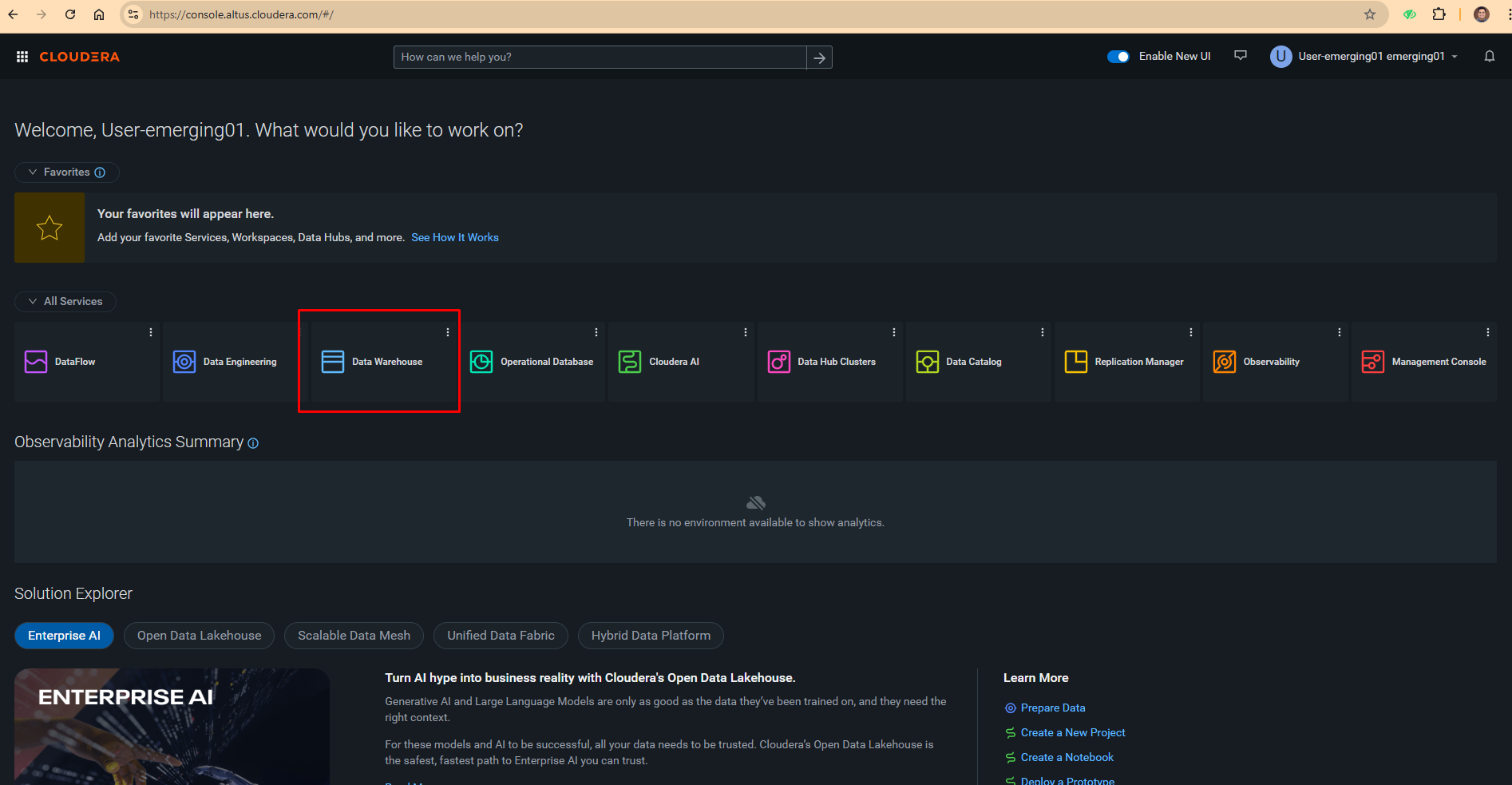Click the user avatar U icon

(x=1280, y=56)
